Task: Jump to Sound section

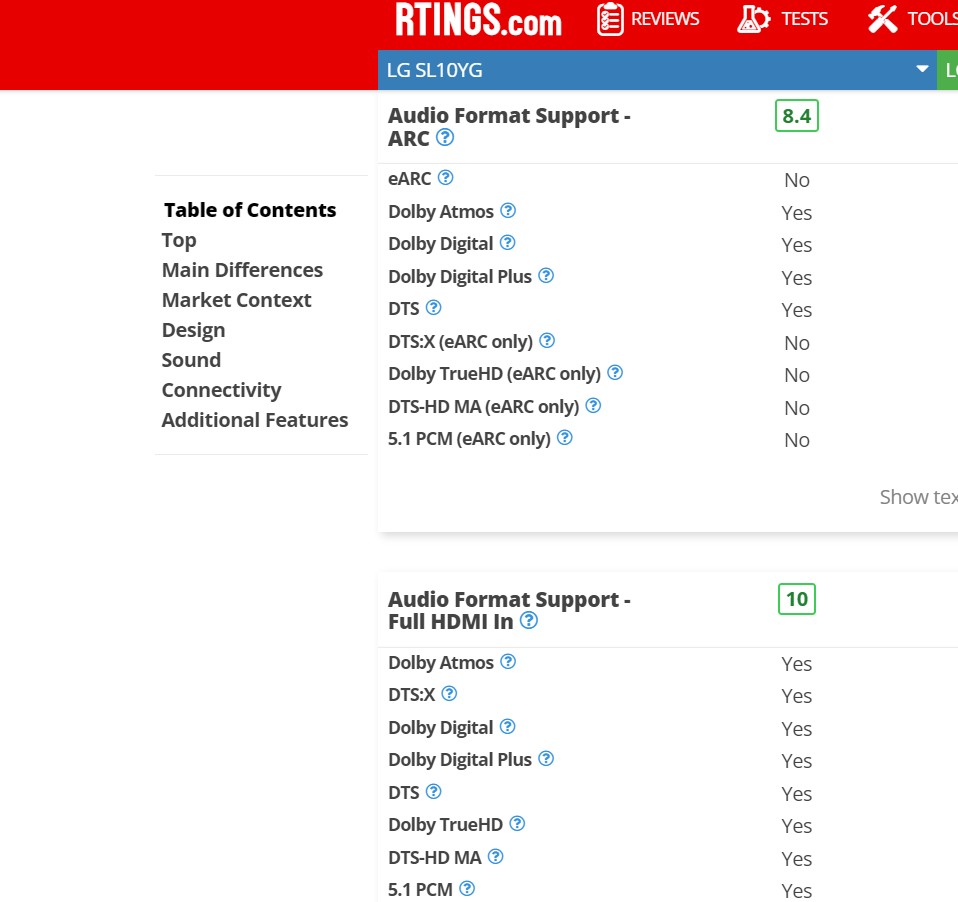Action: [191, 360]
